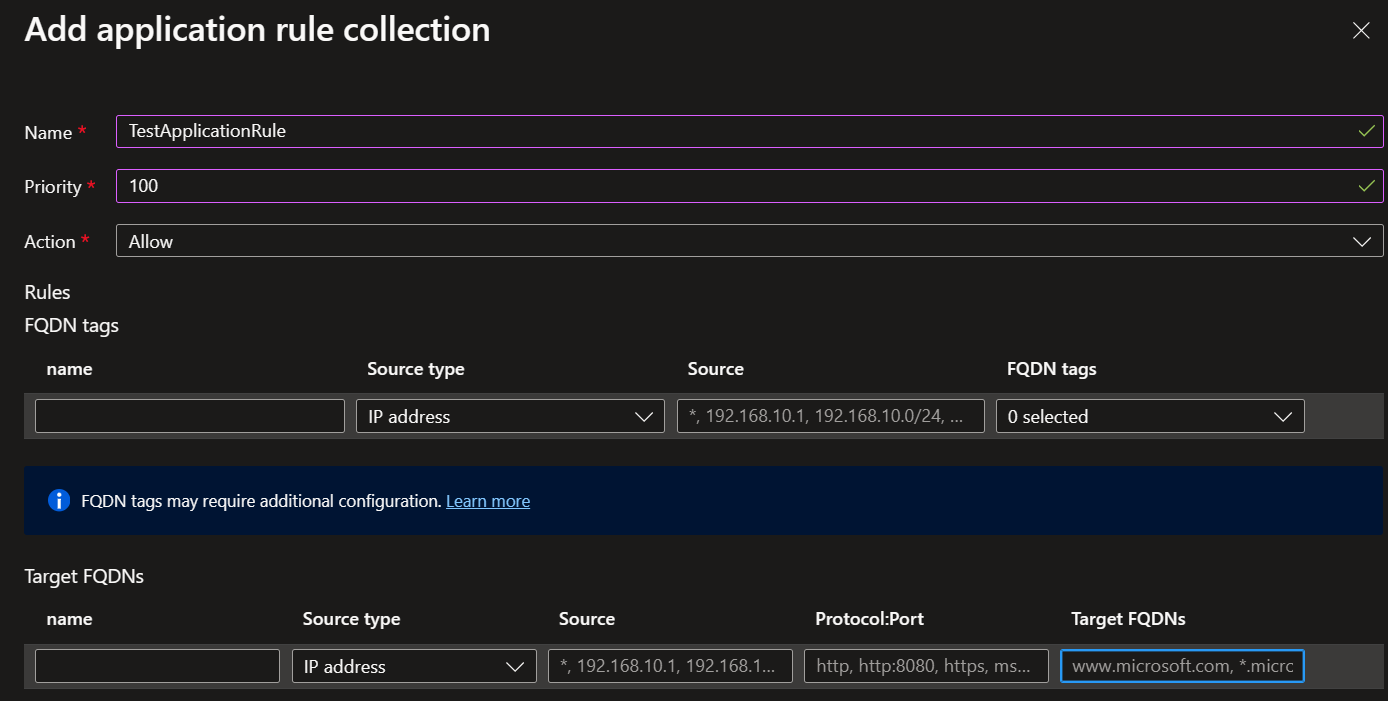Screen dimensions: 1388x701
Task: Click the green checkmark in Name field
Action: tap(1366, 131)
